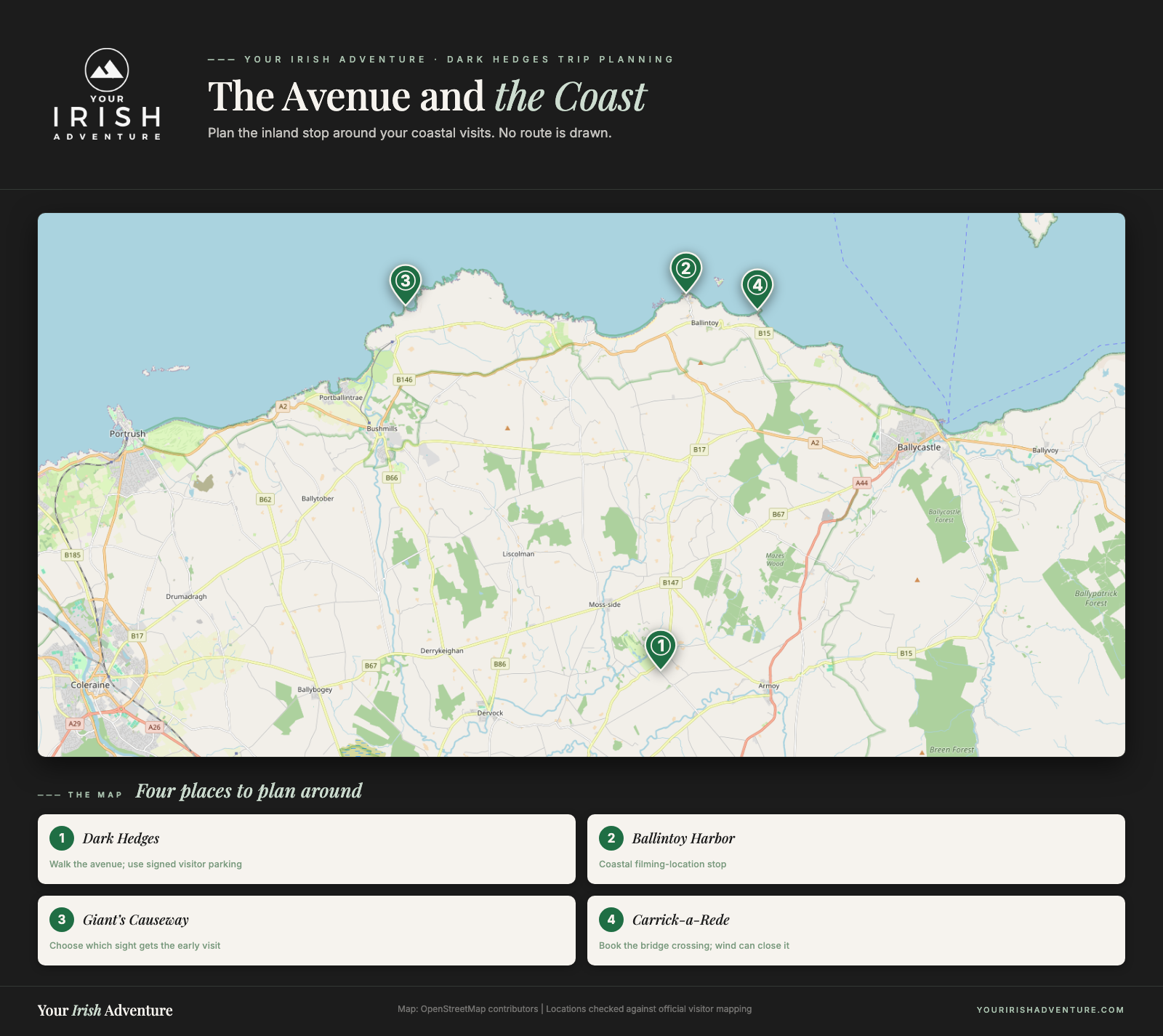Click Ballyvoy label on map
The width and height of the screenshot is (1163, 1036).
point(1045,451)
